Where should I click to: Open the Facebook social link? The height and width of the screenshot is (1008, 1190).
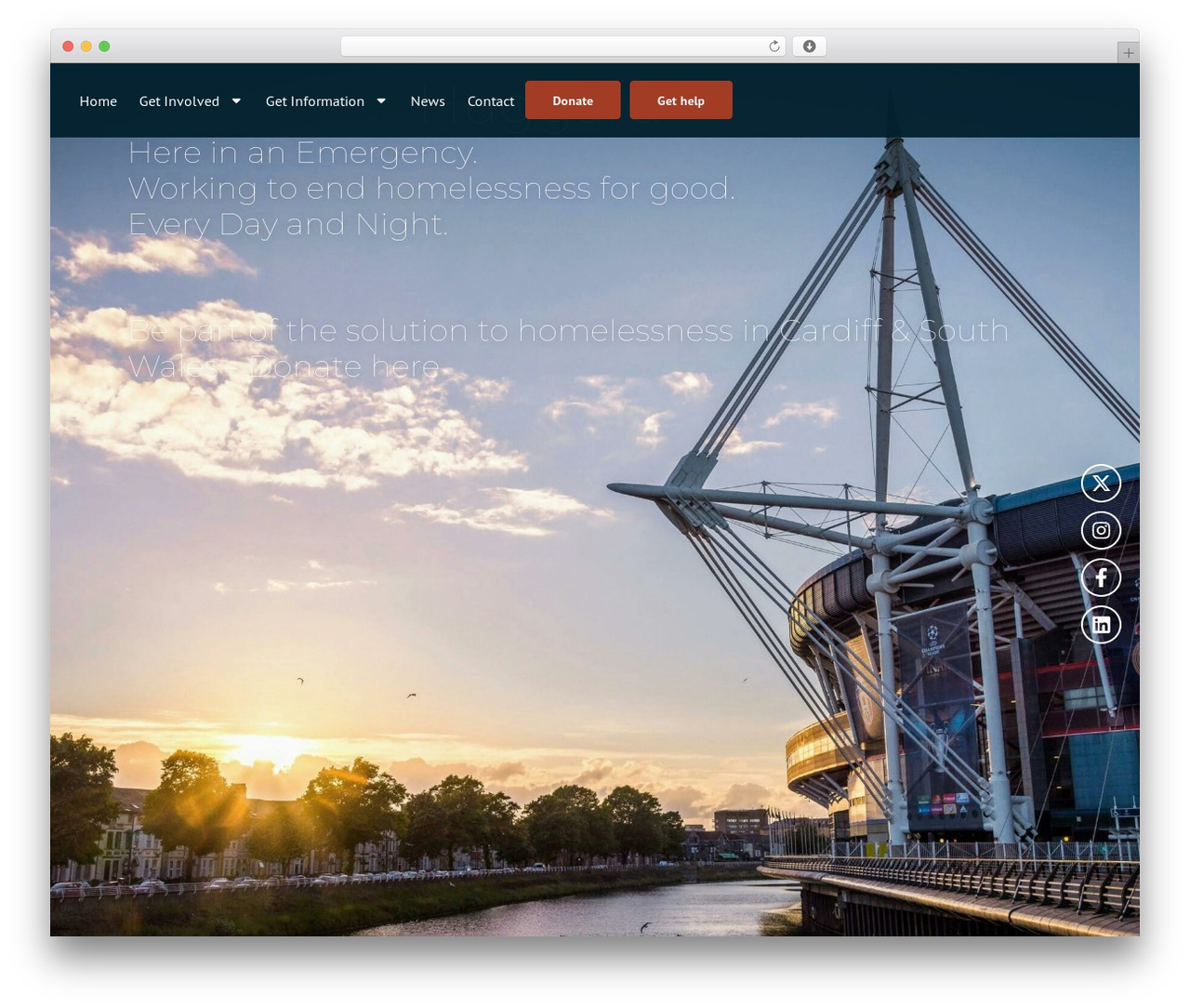pos(1101,577)
